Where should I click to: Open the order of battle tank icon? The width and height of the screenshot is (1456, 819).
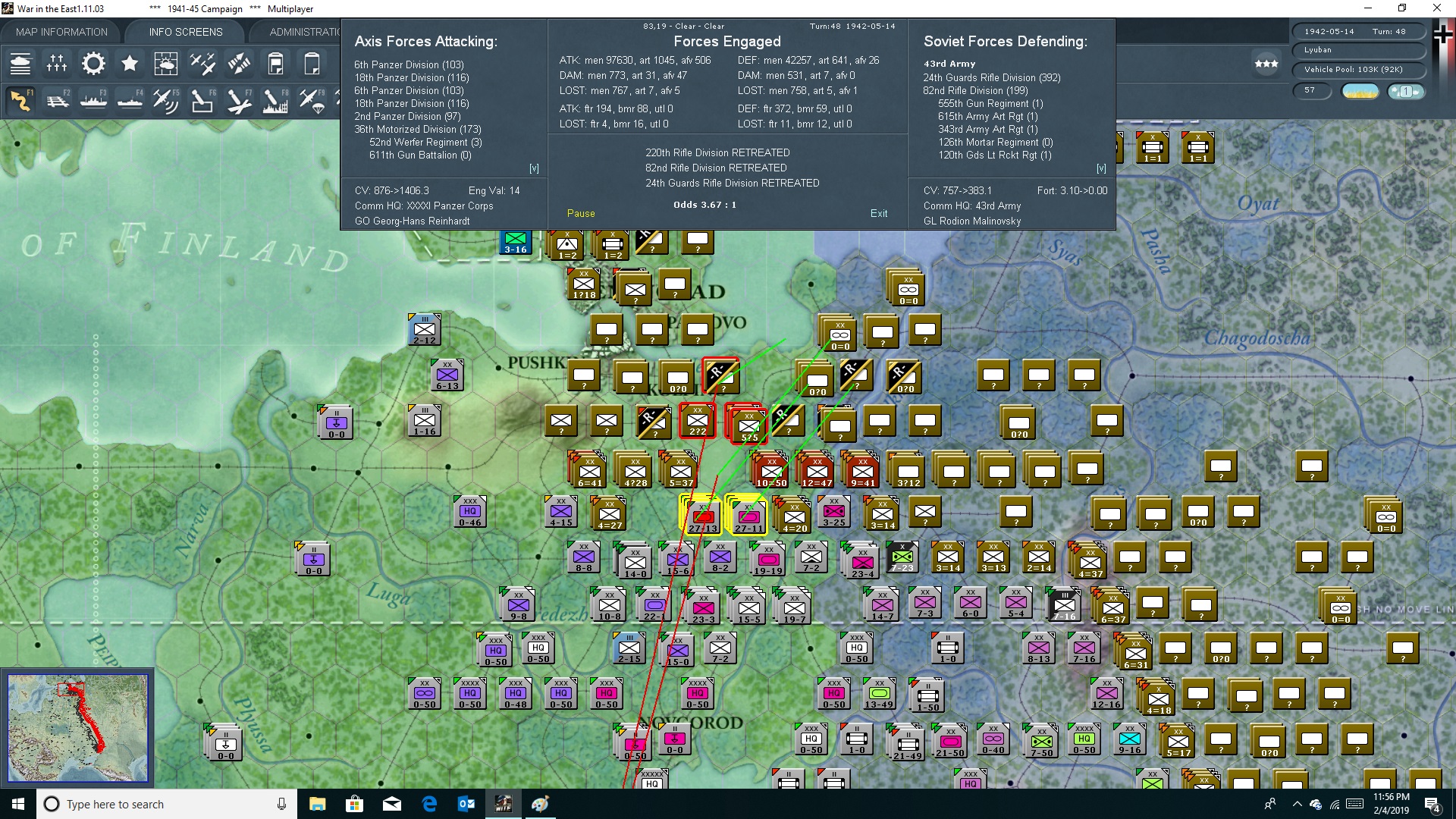click(x=20, y=64)
